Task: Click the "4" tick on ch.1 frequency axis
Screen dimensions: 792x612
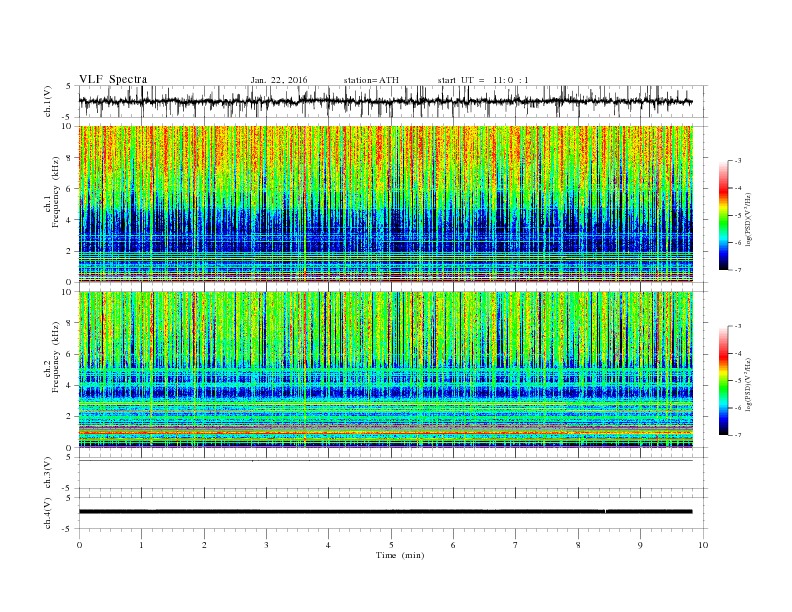Action: tap(70, 220)
